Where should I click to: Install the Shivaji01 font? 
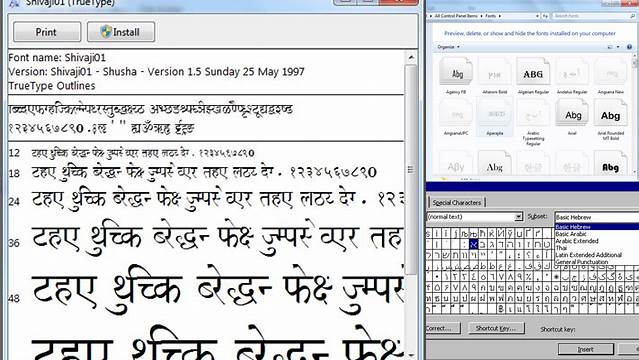click(121, 32)
